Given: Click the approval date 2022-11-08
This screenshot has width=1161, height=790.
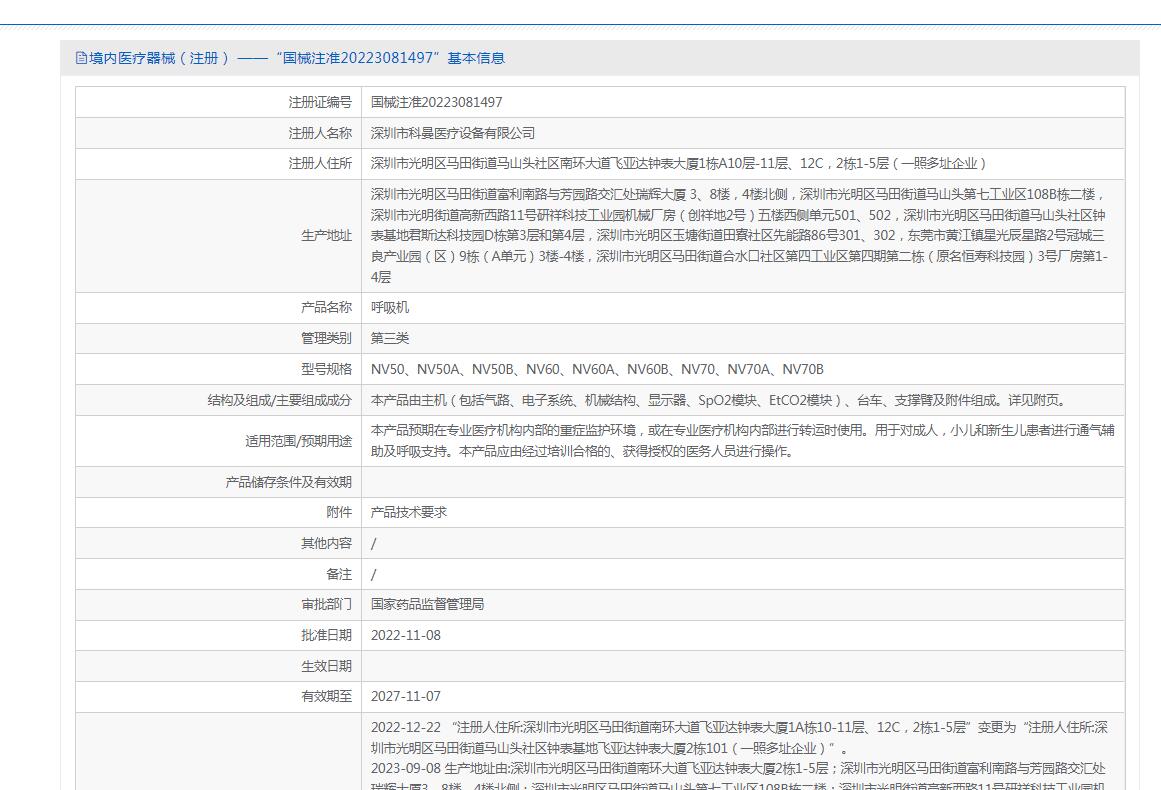Looking at the screenshot, I should coord(405,635).
